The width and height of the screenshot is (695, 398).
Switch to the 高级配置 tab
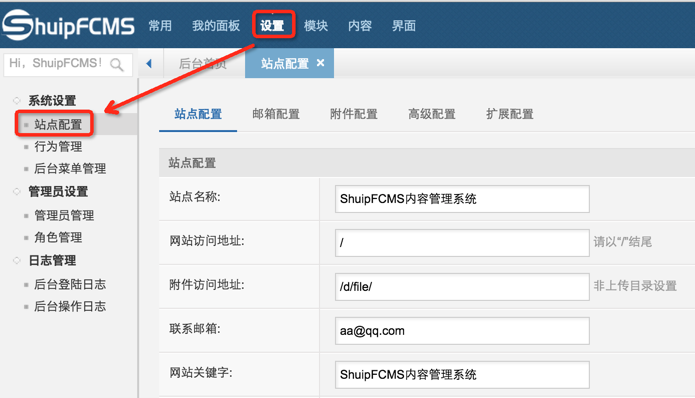pos(432,114)
